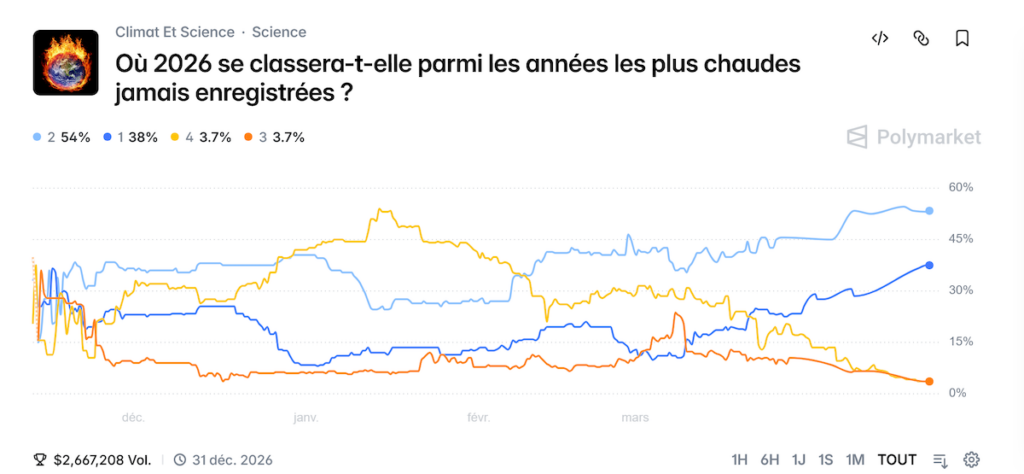The height and width of the screenshot is (474, 1024).
Task: Select the 1J time range
Action: (799, 460)
